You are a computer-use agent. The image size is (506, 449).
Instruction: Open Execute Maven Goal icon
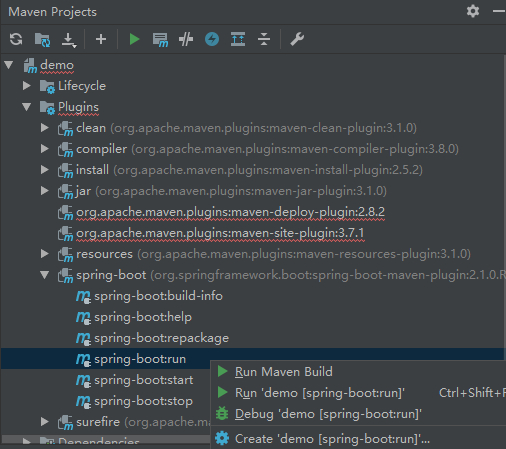(160, 40)
